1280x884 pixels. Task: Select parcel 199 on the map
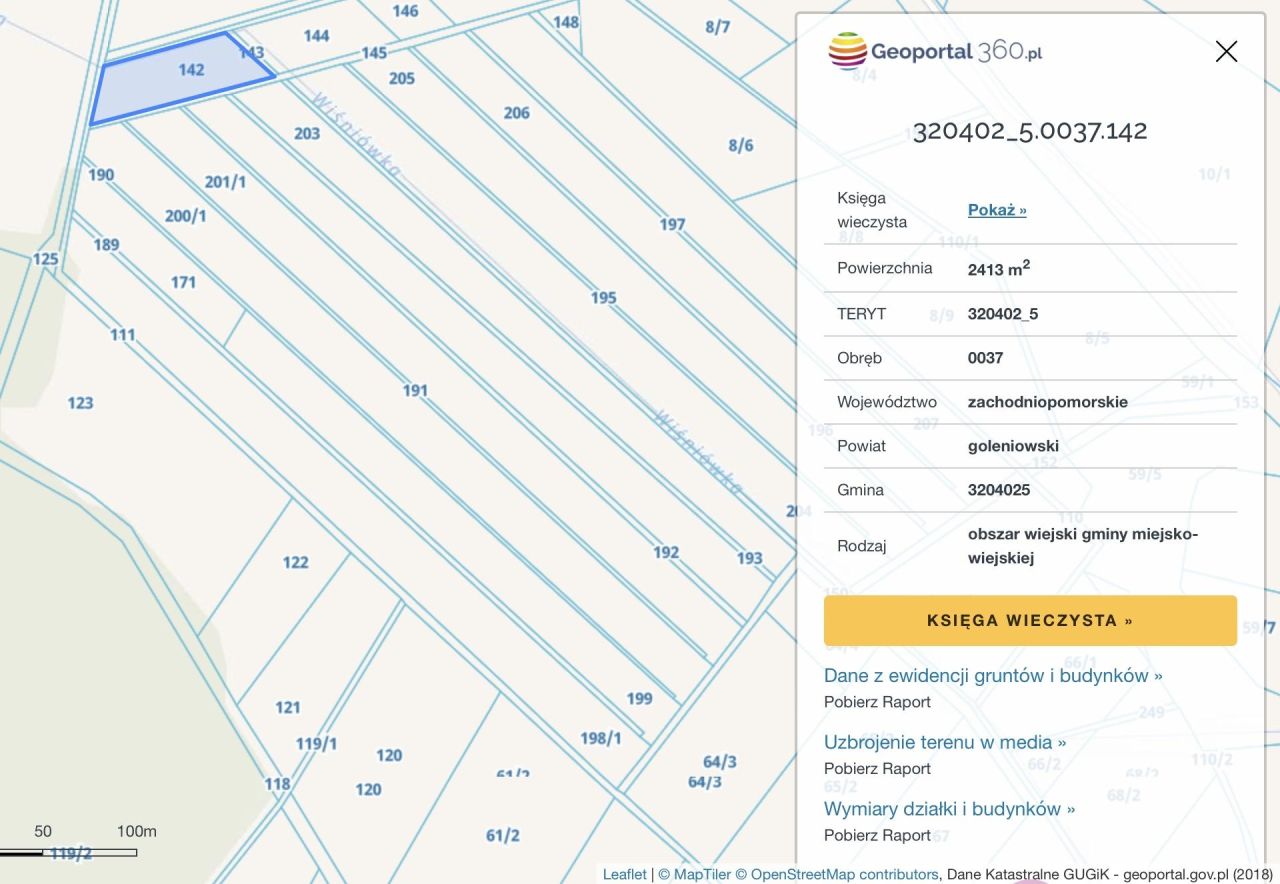pos(639,698)
